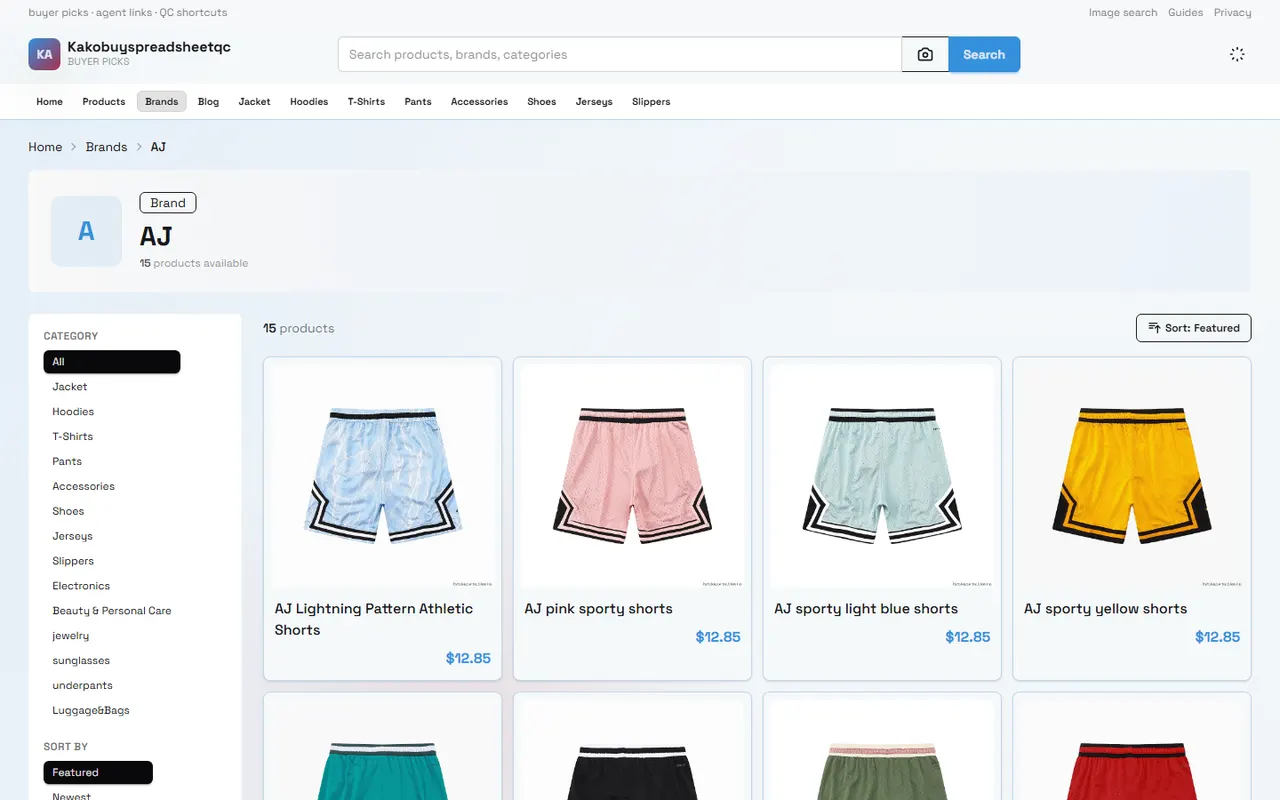Image resolution: width=1280 pixels, height=800 pixels.
Task: Open the Accessories tab in navigation bar
Action: click(x=479, y=102)
